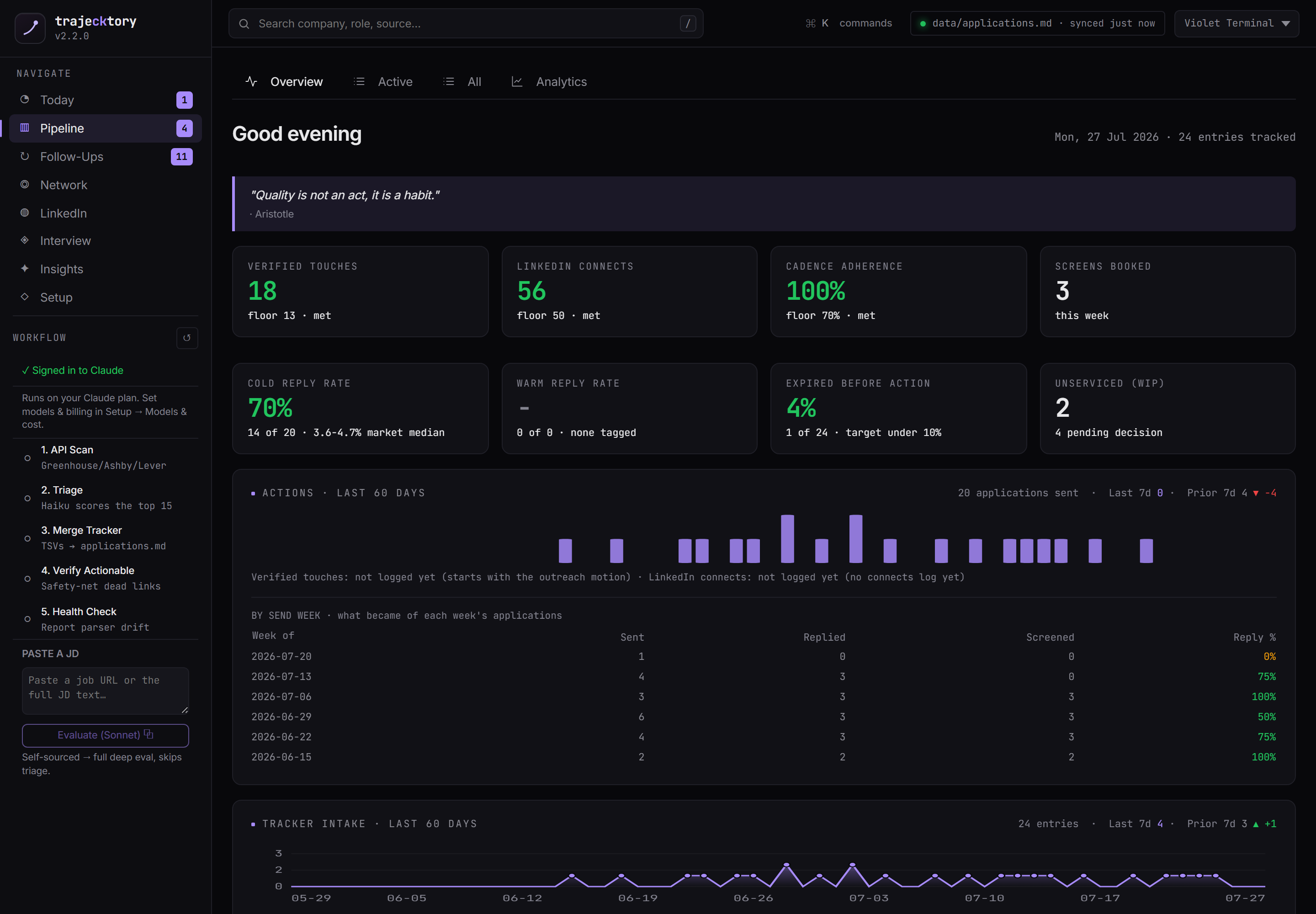Click the Unserviced (WIP) card
The height and width of the screenshot is (914, 1316).
coord(1167,408)
